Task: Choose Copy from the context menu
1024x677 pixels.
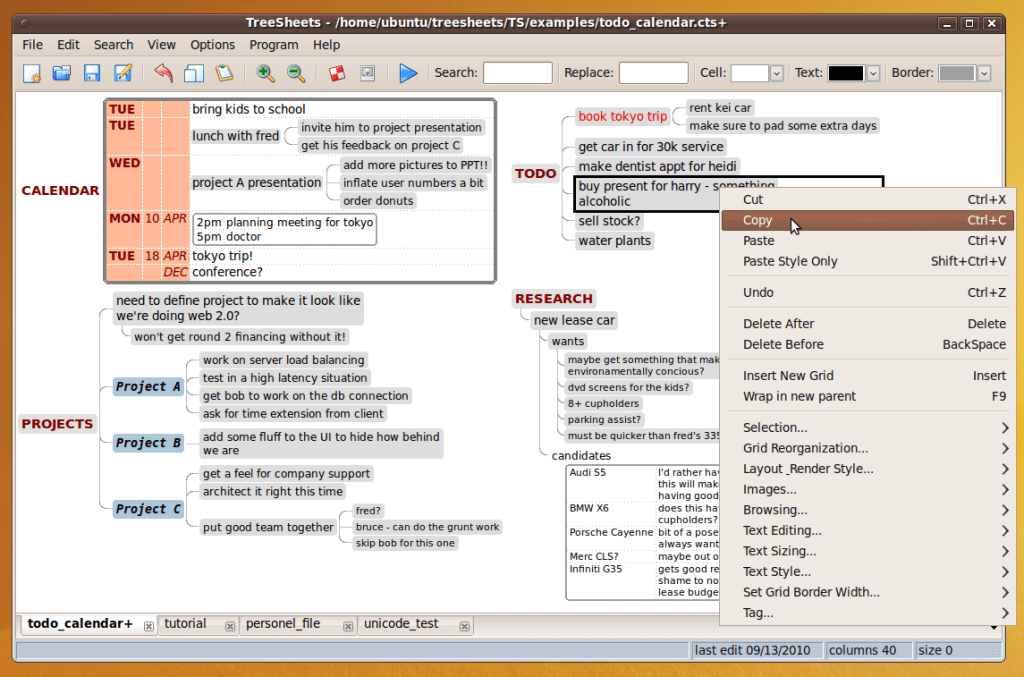Action: click(757, 220)
